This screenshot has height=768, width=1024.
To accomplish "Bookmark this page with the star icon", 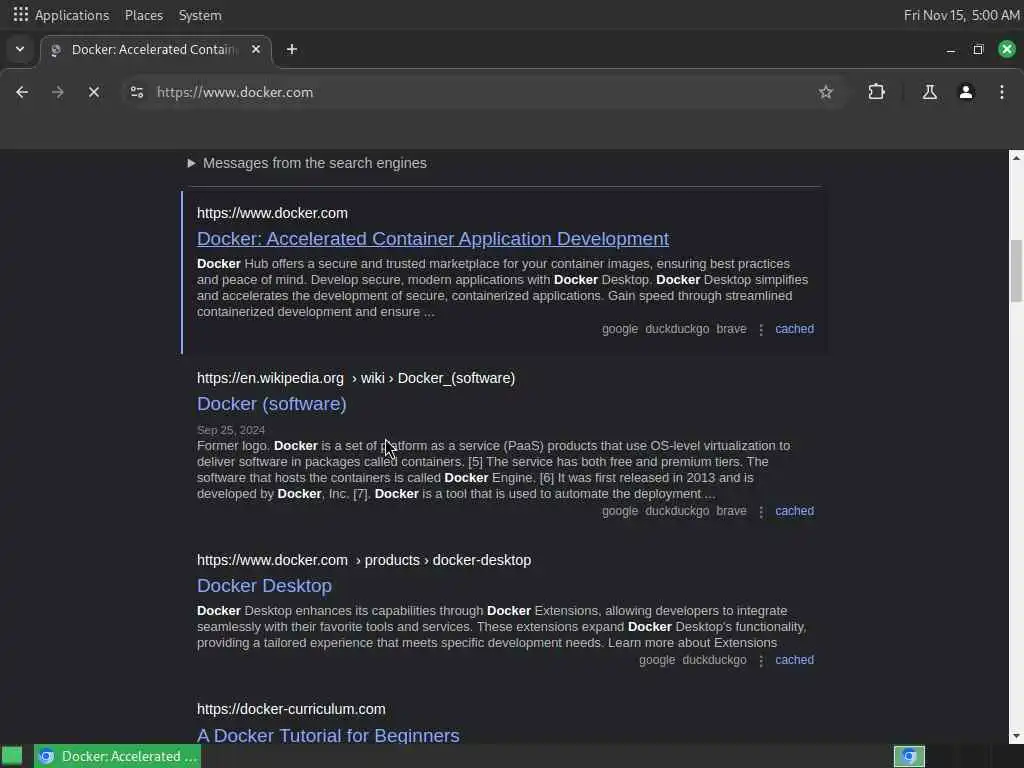I will click(x=825, y=92).
